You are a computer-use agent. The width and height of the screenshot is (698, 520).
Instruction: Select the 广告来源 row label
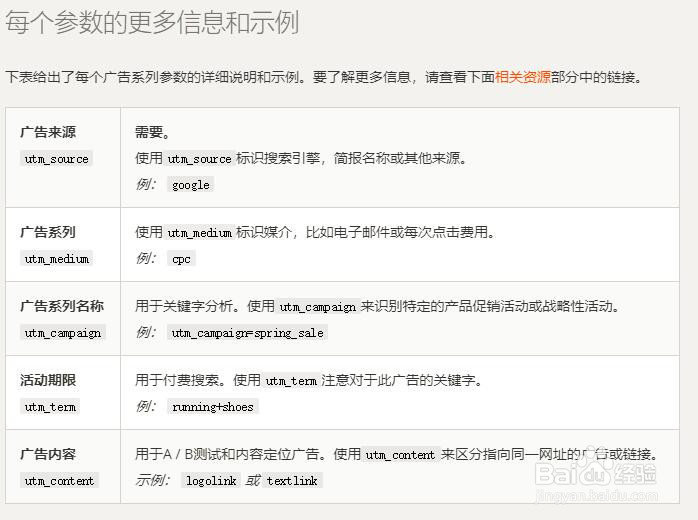coord(48,132)
